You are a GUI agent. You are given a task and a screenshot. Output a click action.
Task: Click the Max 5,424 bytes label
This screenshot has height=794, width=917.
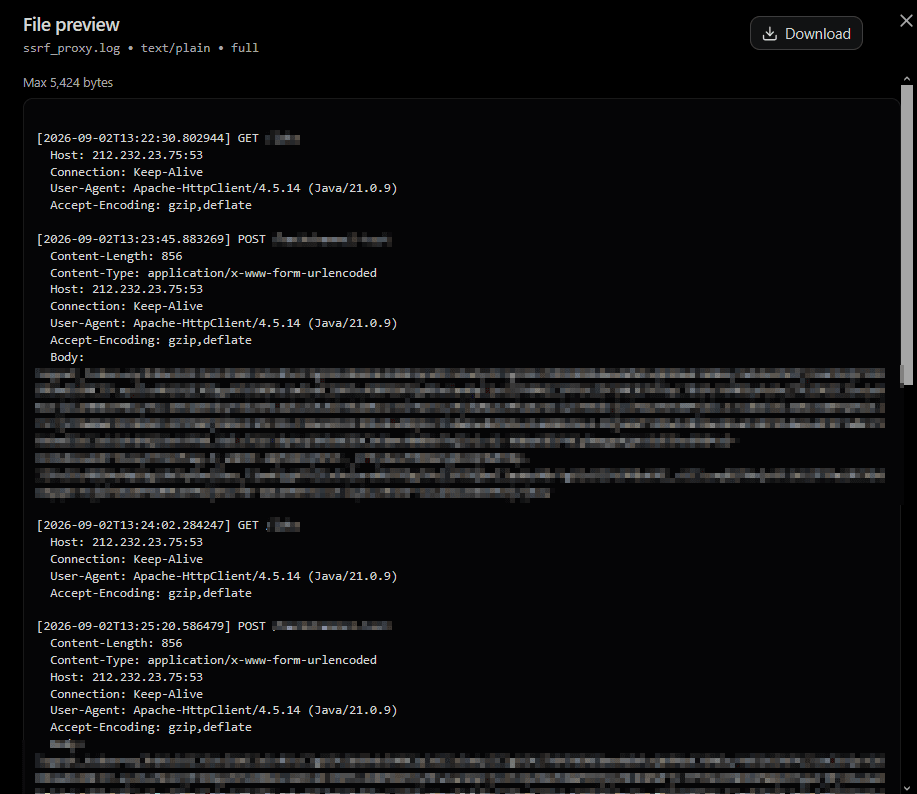pyautogui.click(x=68, y=82)
